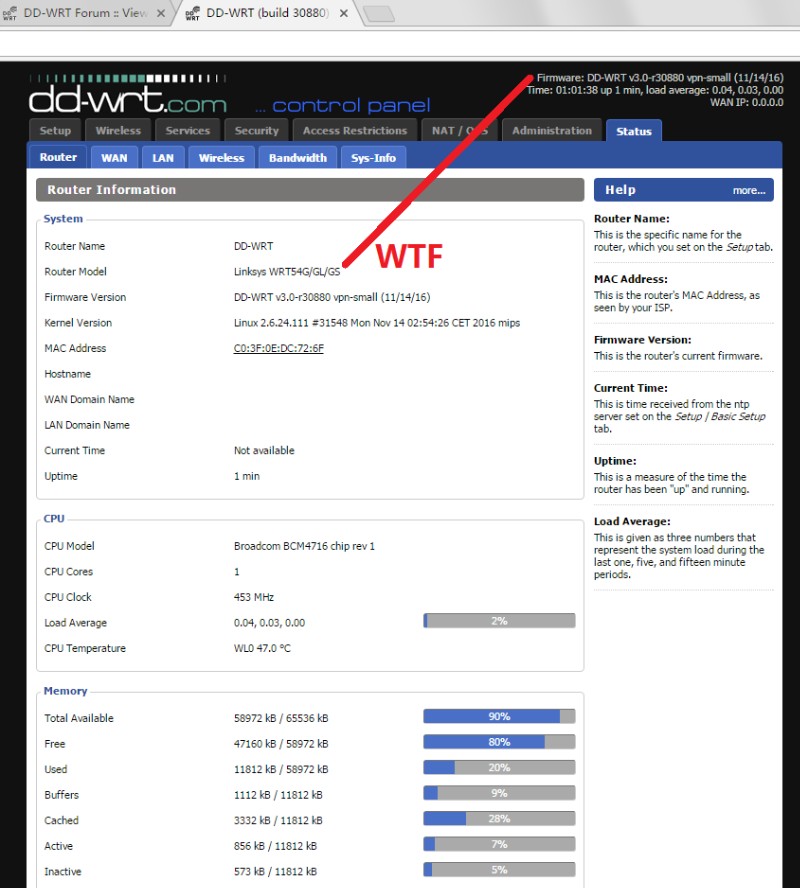Switch to the DD-WRT Forum browser tab
The height and width of the screenshot is (888, 800).
[85, 13]
